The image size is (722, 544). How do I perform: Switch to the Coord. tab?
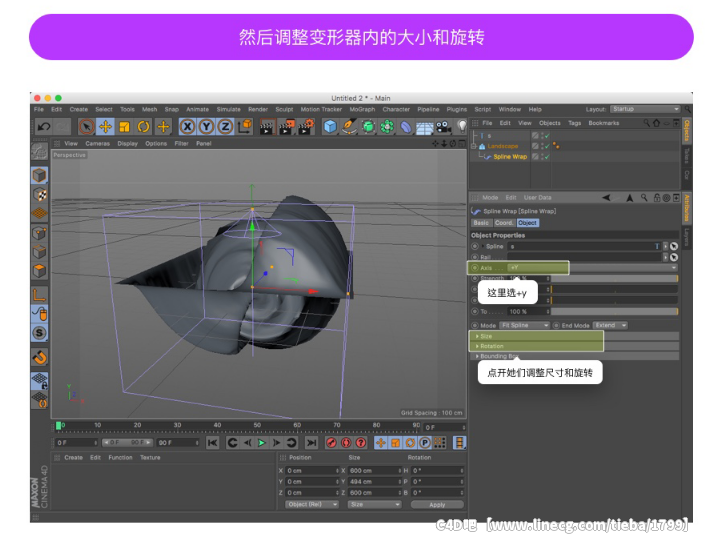[x=504, y=223]
